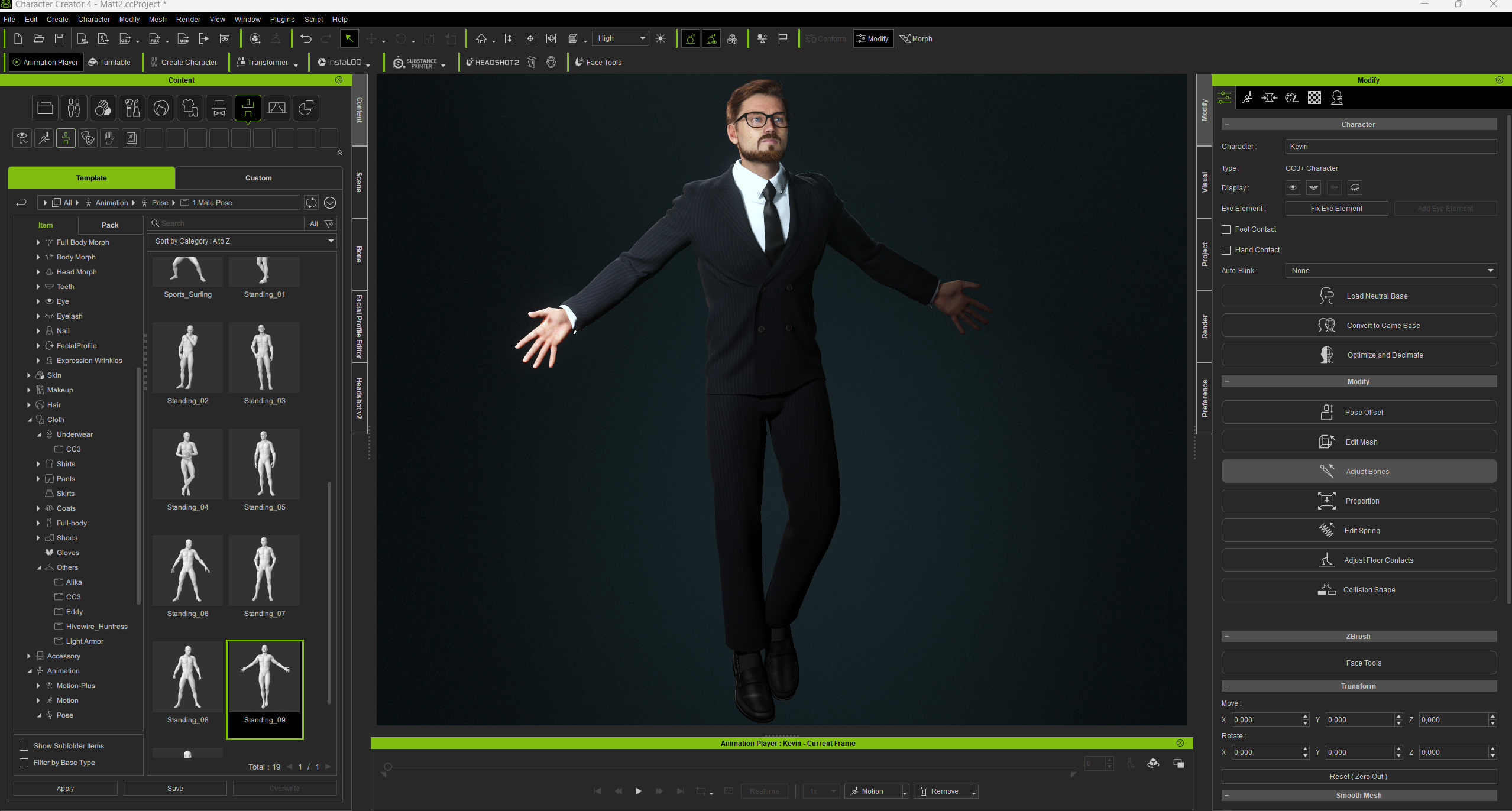Click the Fix Eye Element button
Screen dimensions: 1512x811
pyautogui.click(x=1336, y=209)
